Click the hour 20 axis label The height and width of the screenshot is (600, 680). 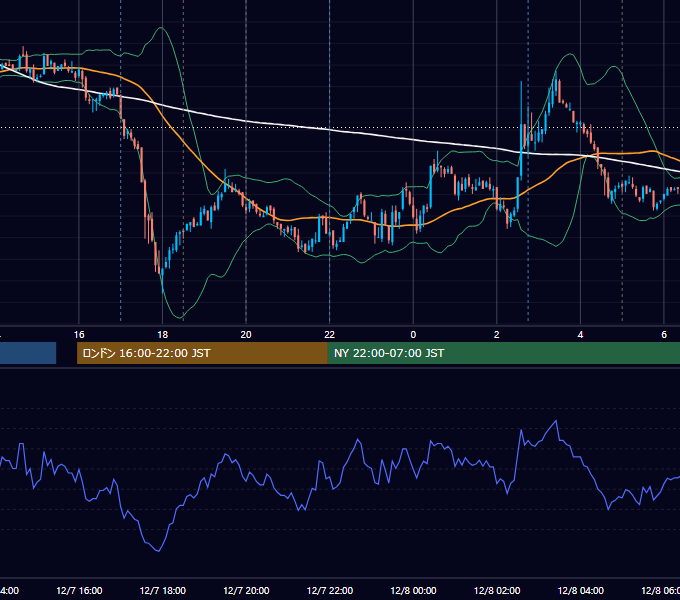tap(246, 335)
